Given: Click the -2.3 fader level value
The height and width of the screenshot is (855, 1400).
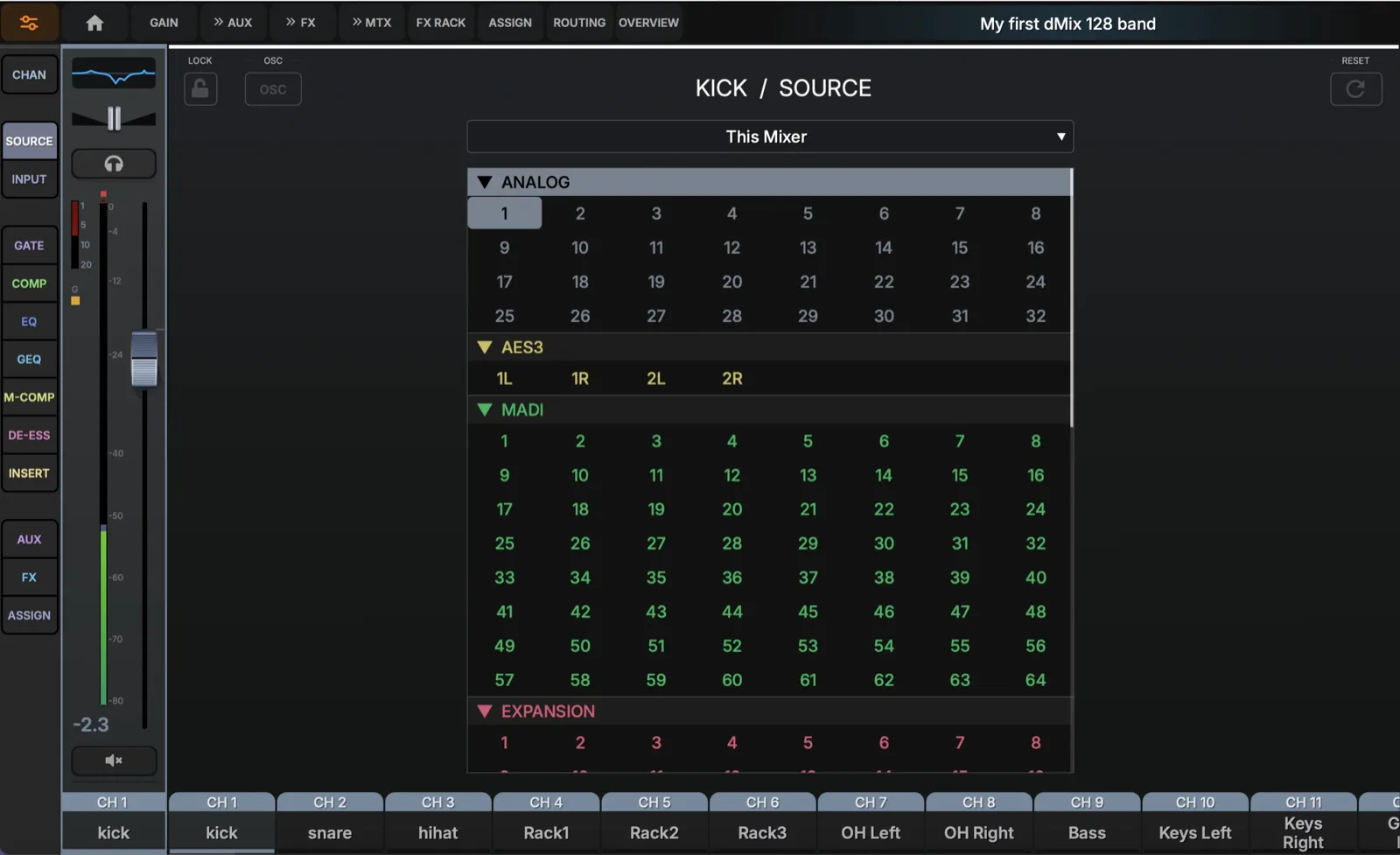Looking at the screenshot, I should point(91,725).
